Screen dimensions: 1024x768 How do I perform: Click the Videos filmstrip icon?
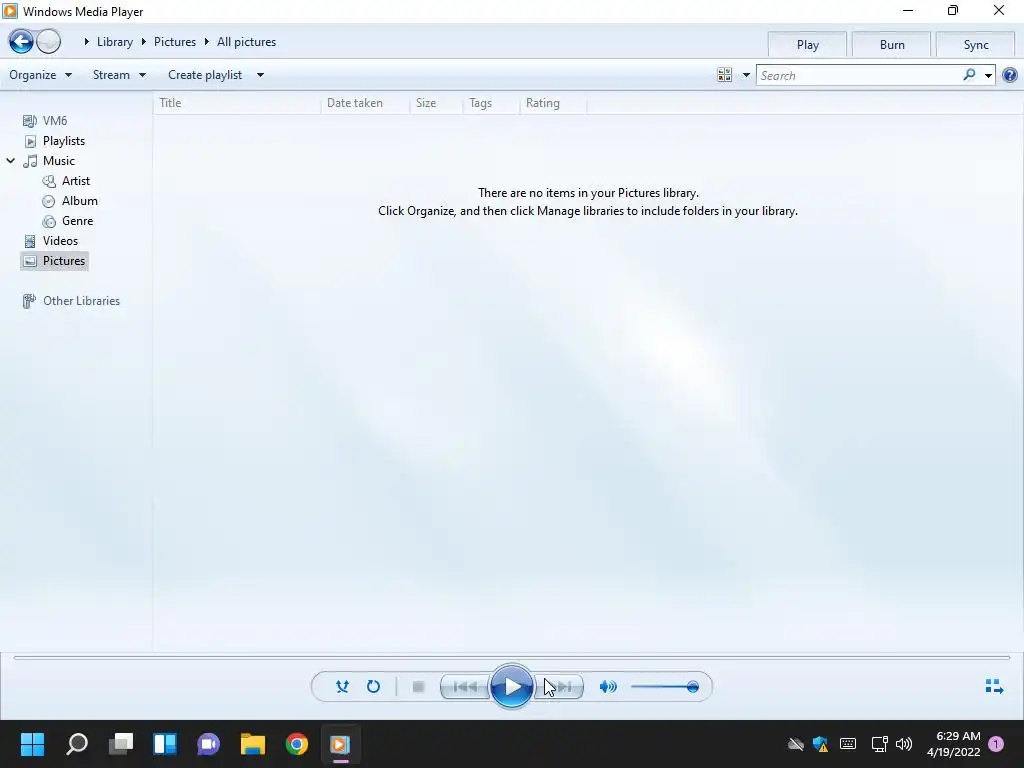point(30,242)
